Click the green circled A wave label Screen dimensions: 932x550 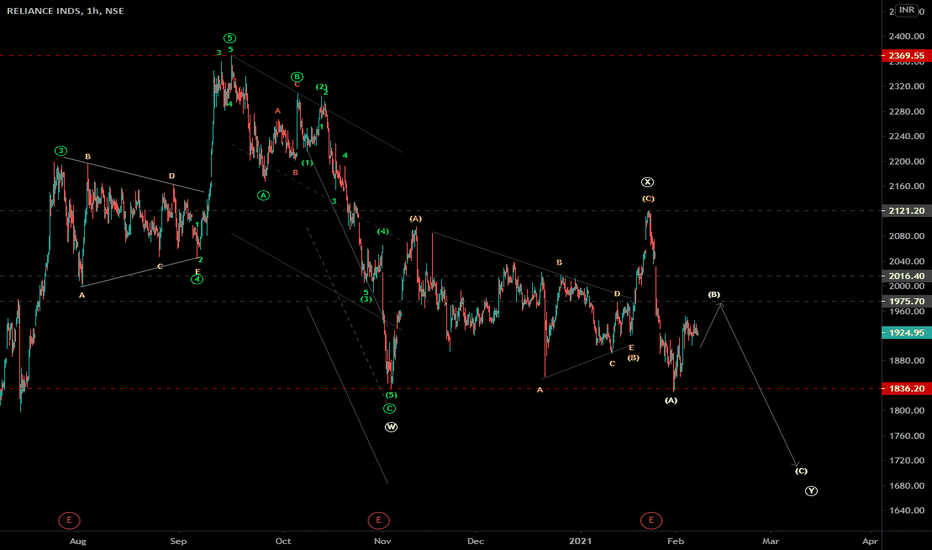click(x=263, y=195)
